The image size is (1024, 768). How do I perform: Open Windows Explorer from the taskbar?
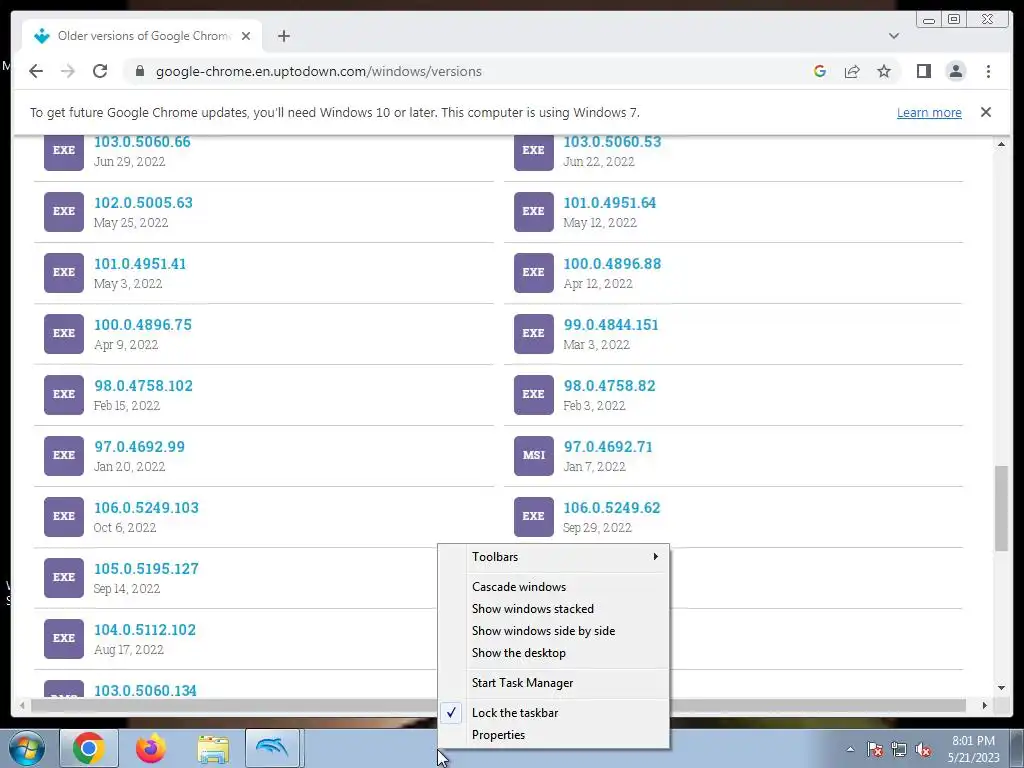tap(213, 750)
